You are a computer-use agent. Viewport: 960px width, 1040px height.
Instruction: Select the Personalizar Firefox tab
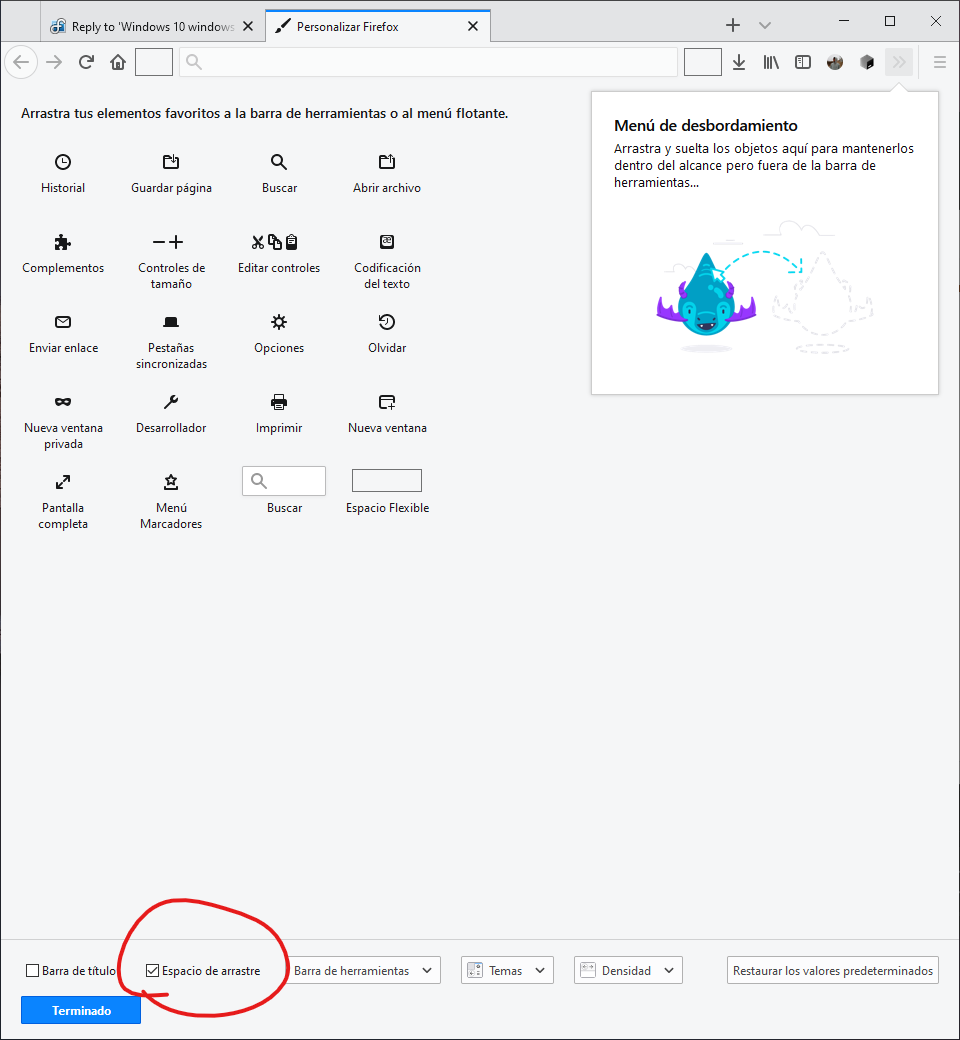[x=377, y=27]
